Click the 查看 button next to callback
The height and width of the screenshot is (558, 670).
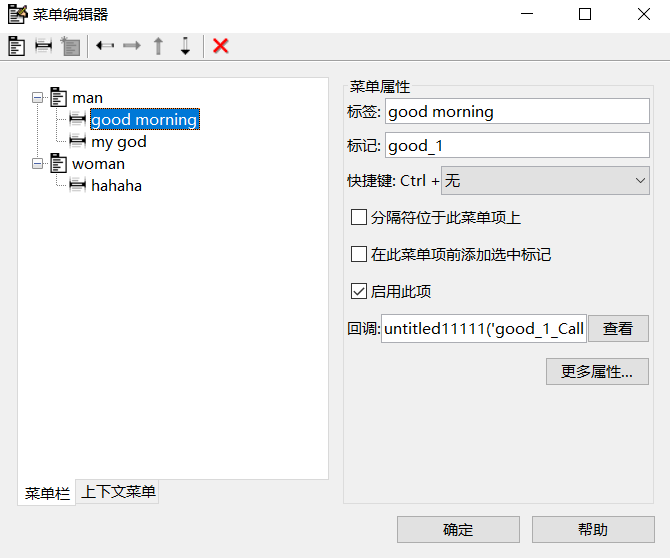(618, 329)
